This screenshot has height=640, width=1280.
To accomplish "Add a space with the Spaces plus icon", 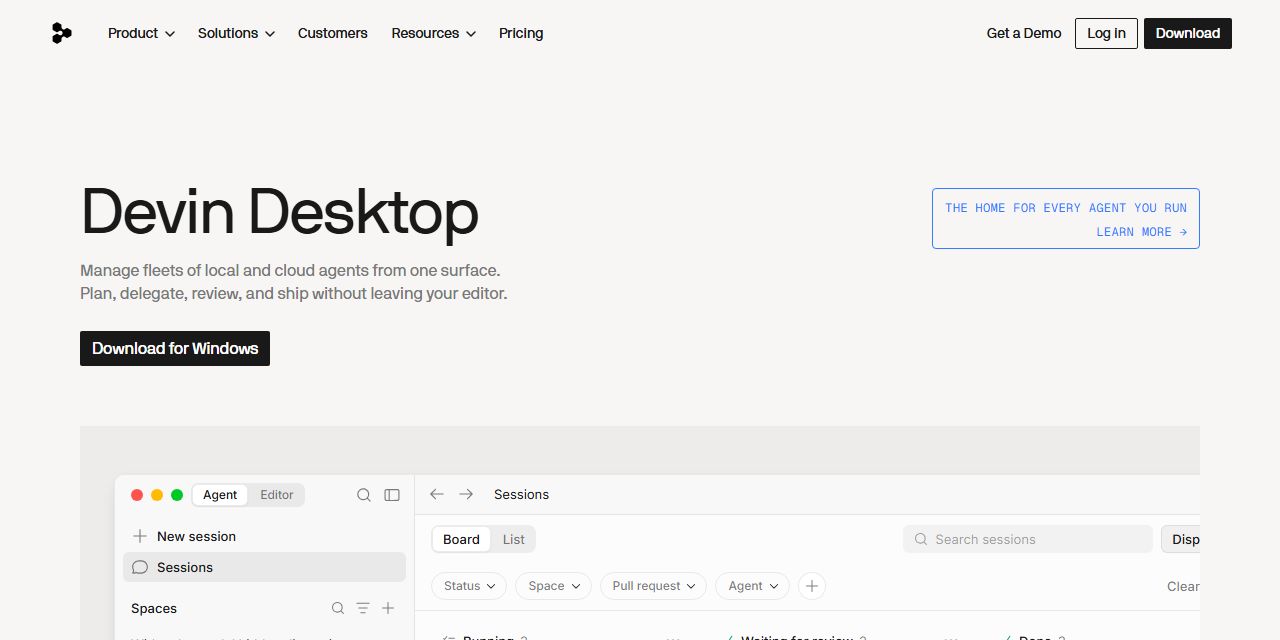I will pyautogui.click(x=388, y=608).
